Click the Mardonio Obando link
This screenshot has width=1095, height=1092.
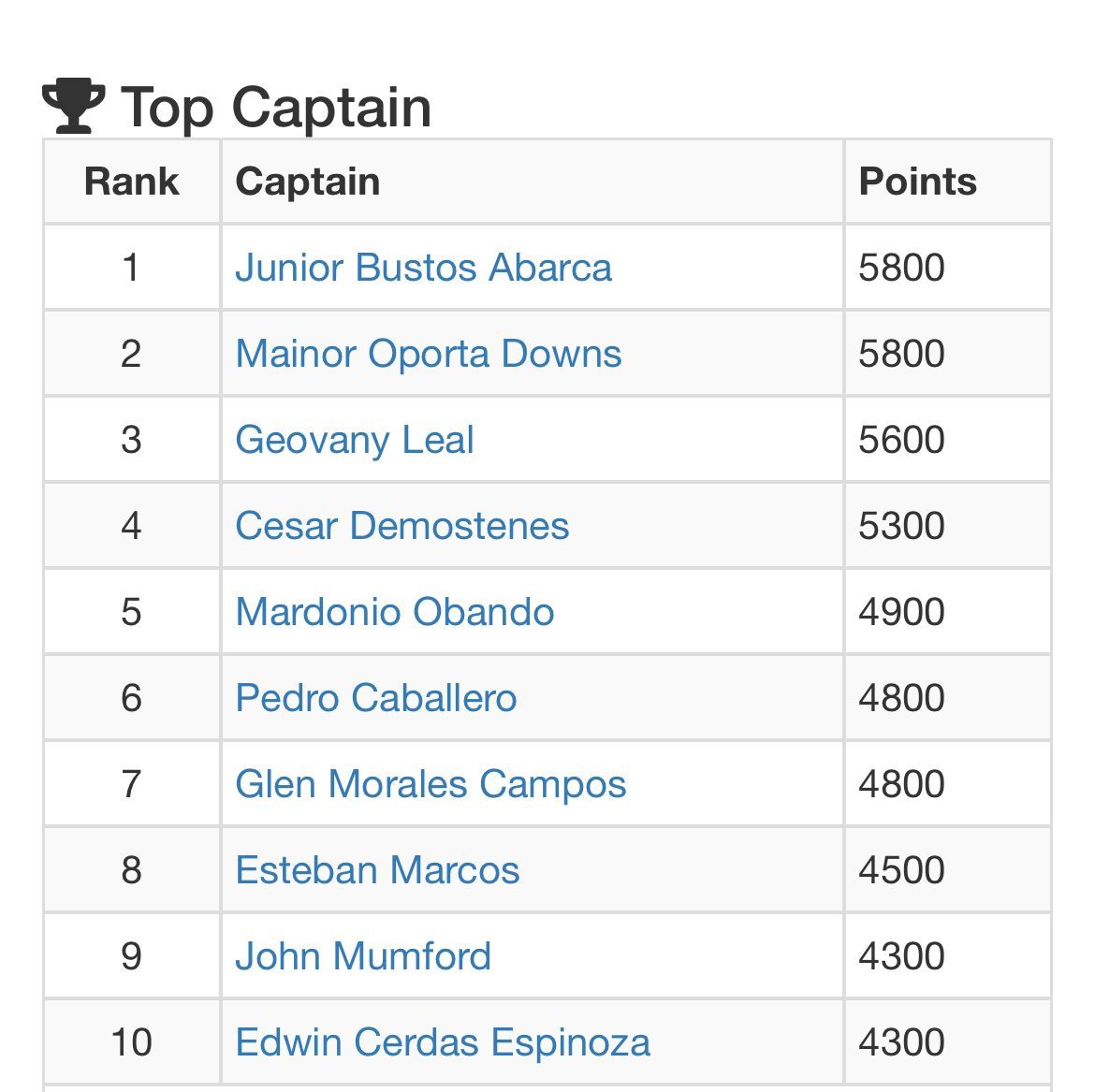coord(394,612)
